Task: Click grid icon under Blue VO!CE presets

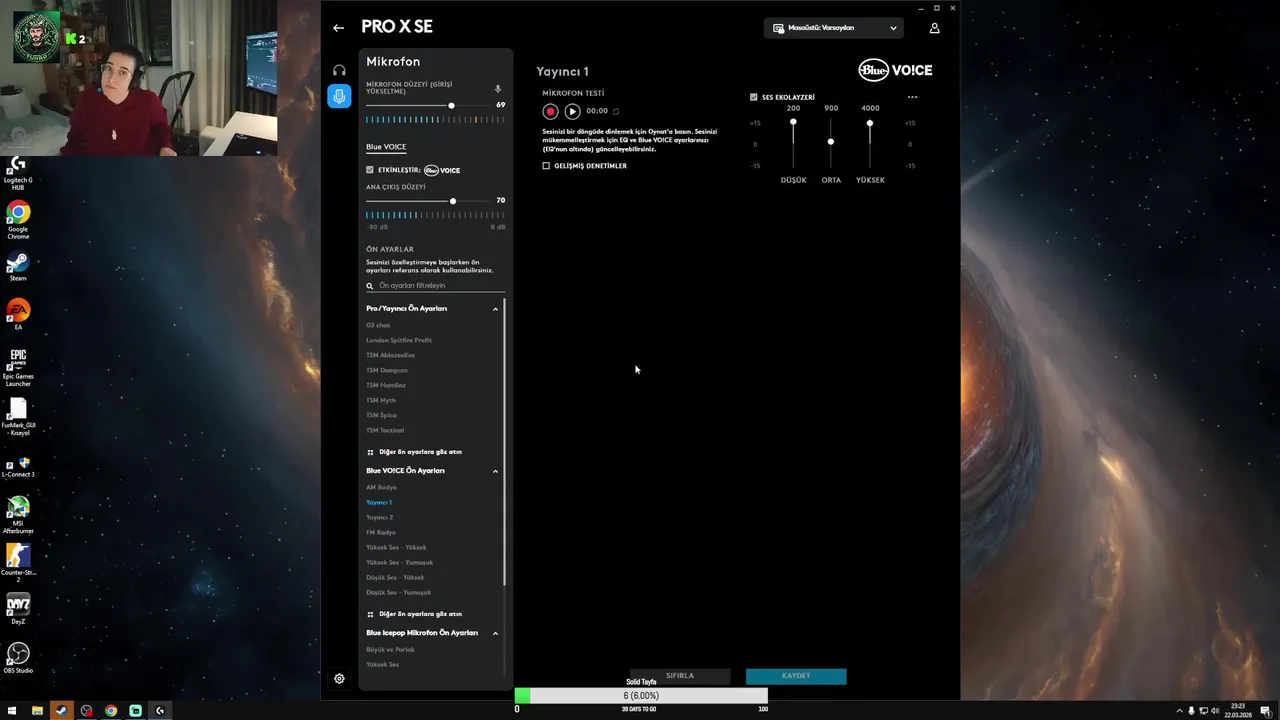Action: click(x=370, y=614)
